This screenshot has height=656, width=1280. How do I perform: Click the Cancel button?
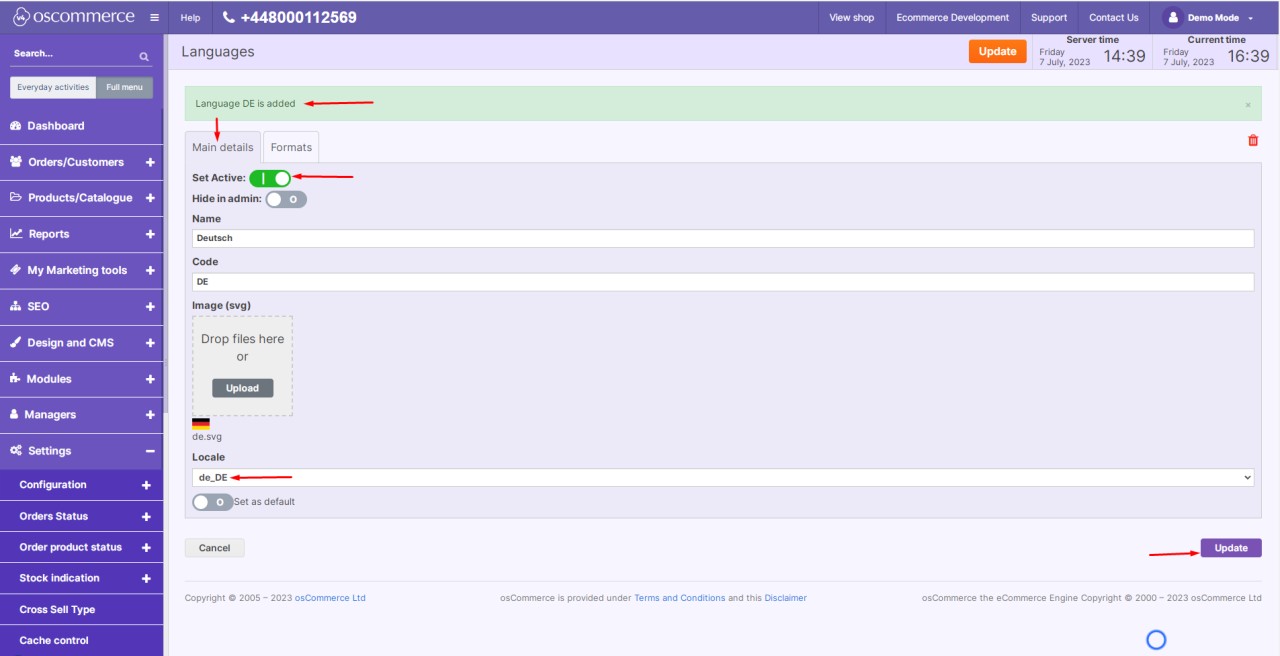click(x=215, y=548)
